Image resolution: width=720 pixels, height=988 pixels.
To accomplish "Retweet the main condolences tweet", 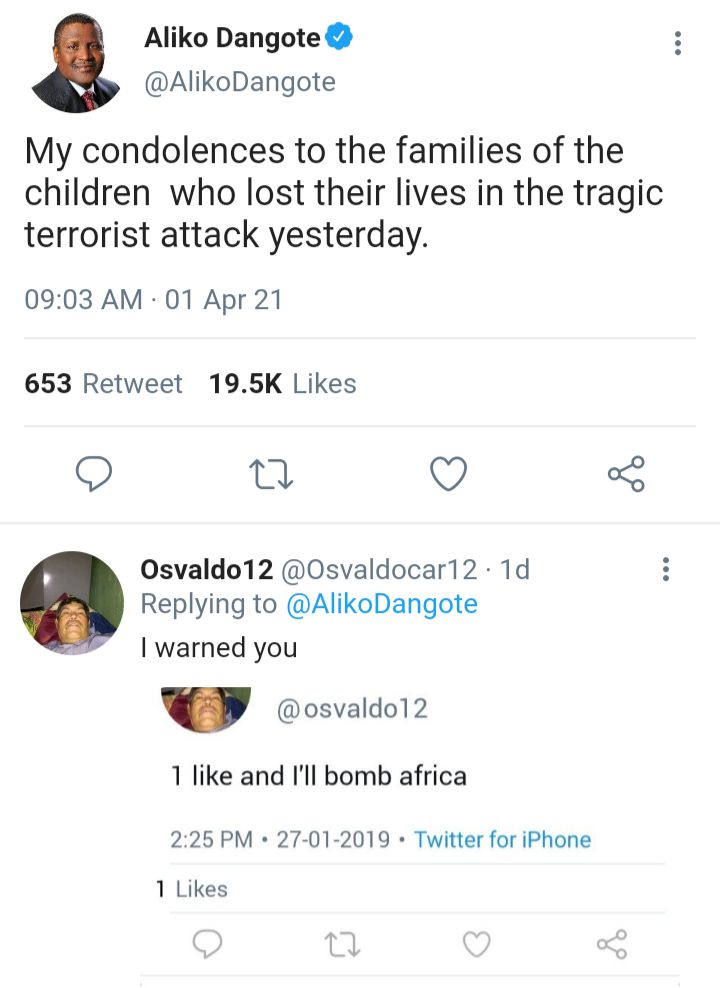I will (271, 474).
